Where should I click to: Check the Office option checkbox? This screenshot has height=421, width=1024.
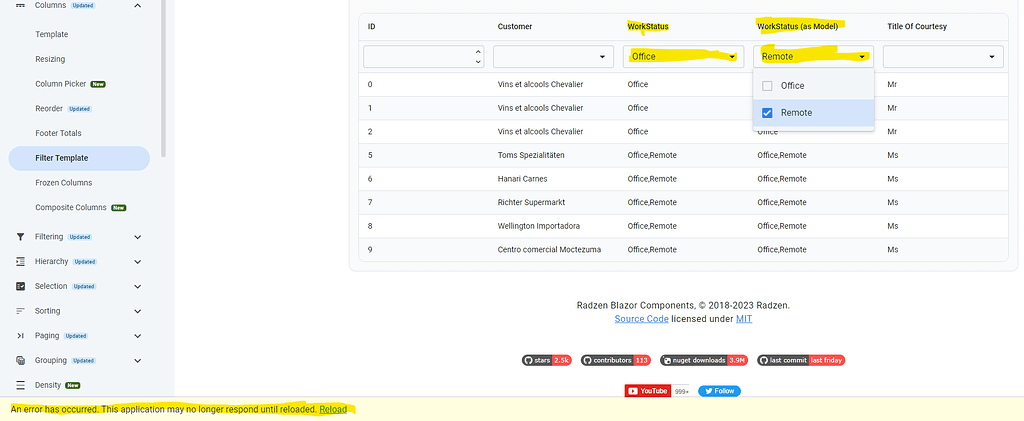(767, 86)
